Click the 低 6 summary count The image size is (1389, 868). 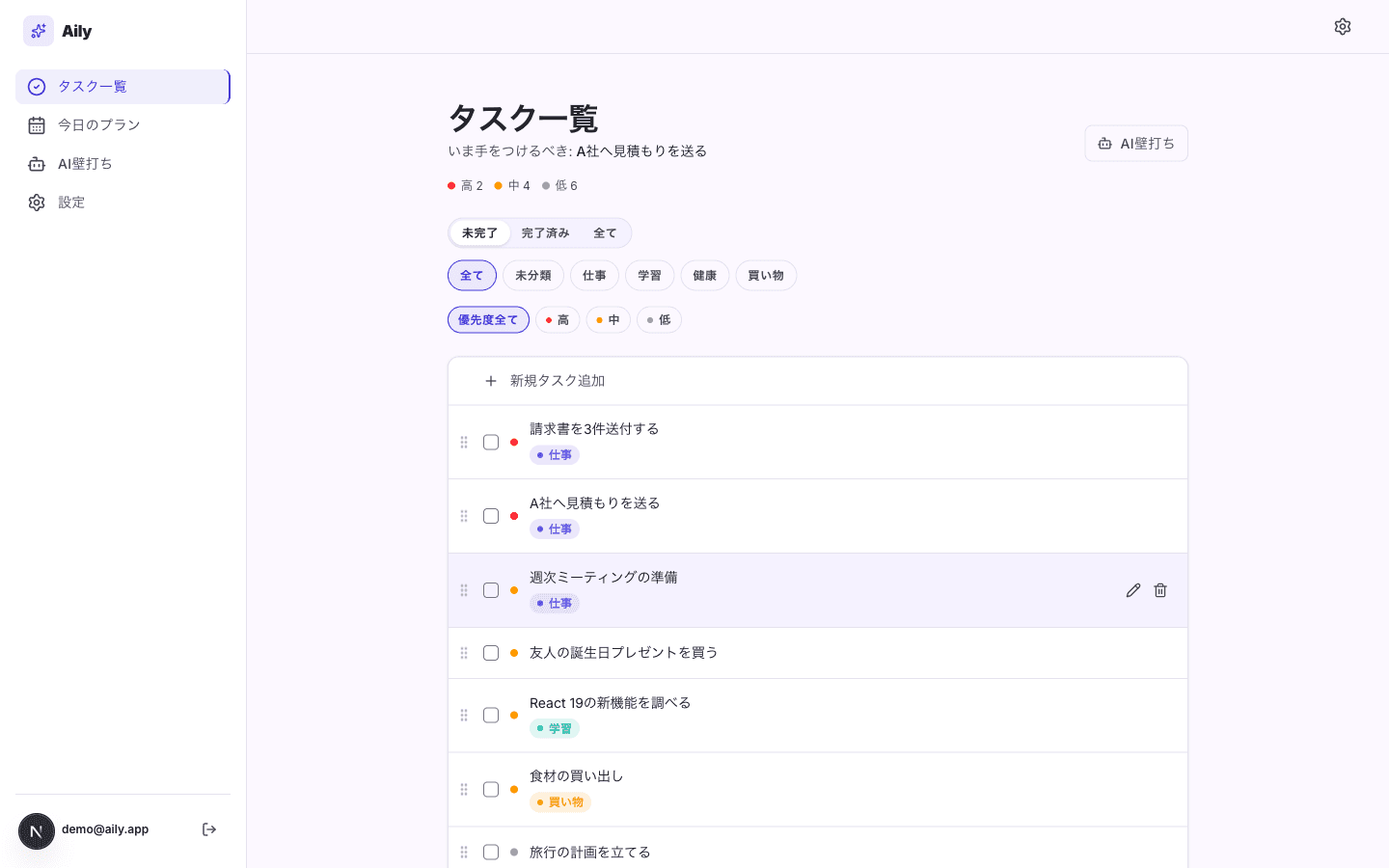559,186
